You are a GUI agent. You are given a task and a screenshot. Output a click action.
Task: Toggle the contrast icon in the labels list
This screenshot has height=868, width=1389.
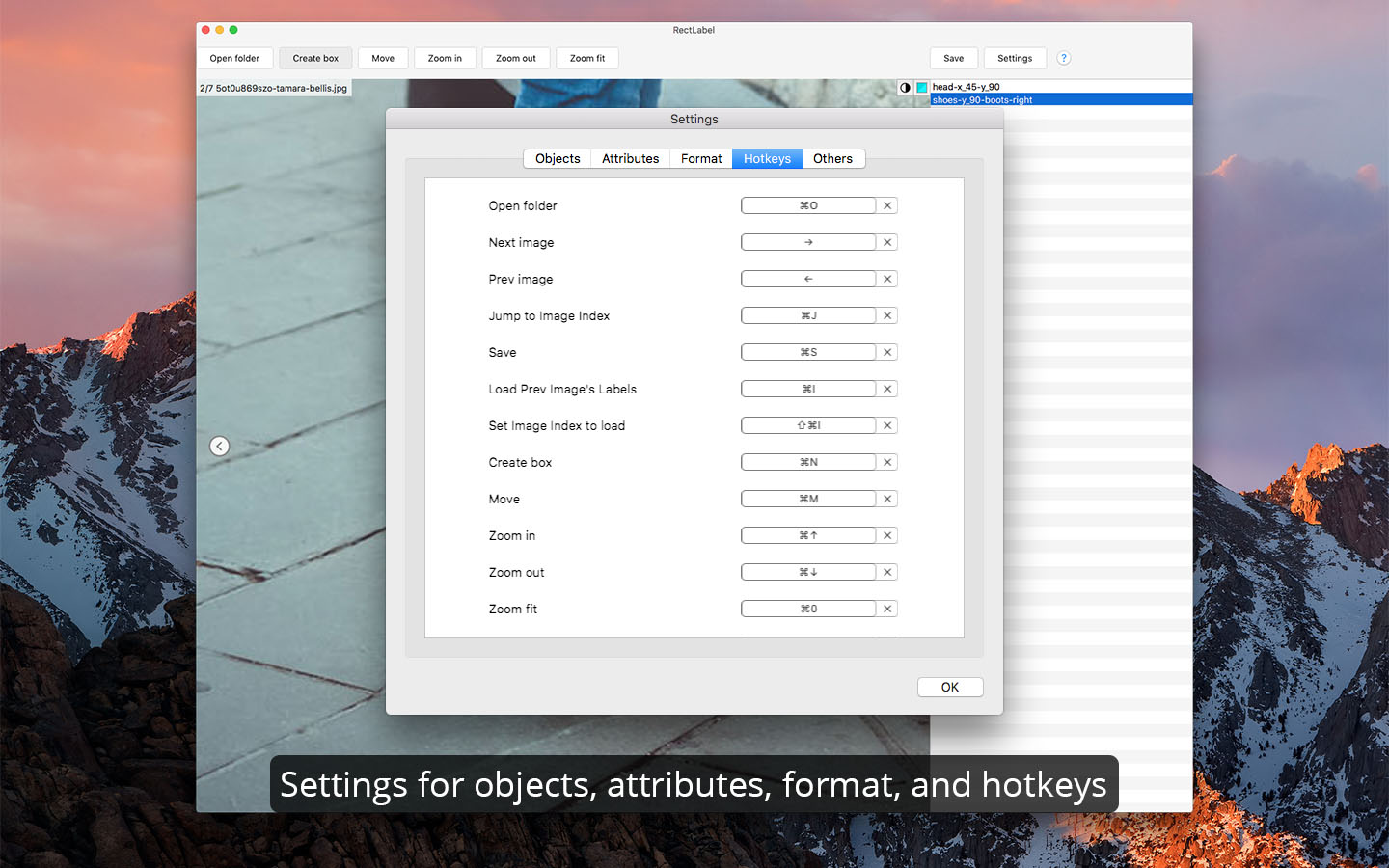coord(905,87)
